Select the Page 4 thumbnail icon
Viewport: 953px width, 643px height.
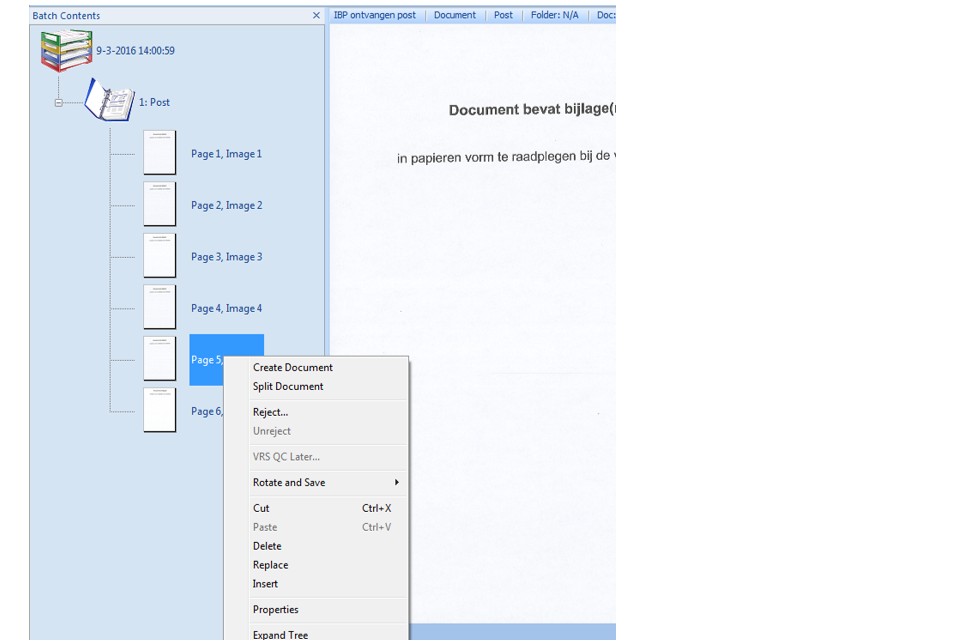click(159, 307)
